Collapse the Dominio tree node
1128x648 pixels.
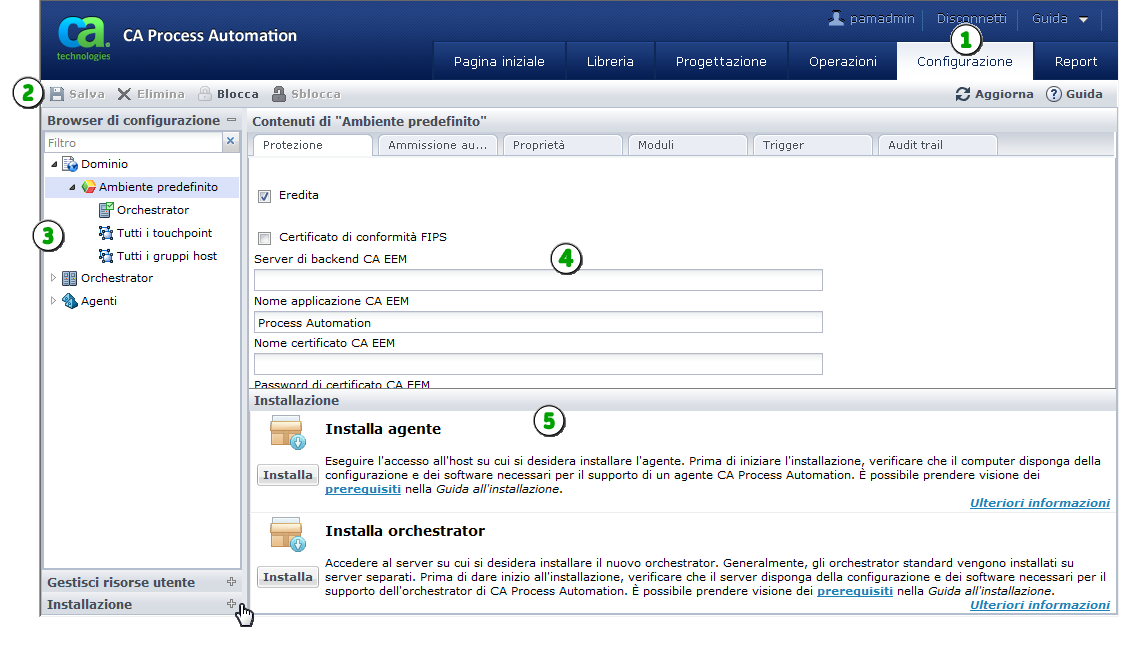pos(53,164)
